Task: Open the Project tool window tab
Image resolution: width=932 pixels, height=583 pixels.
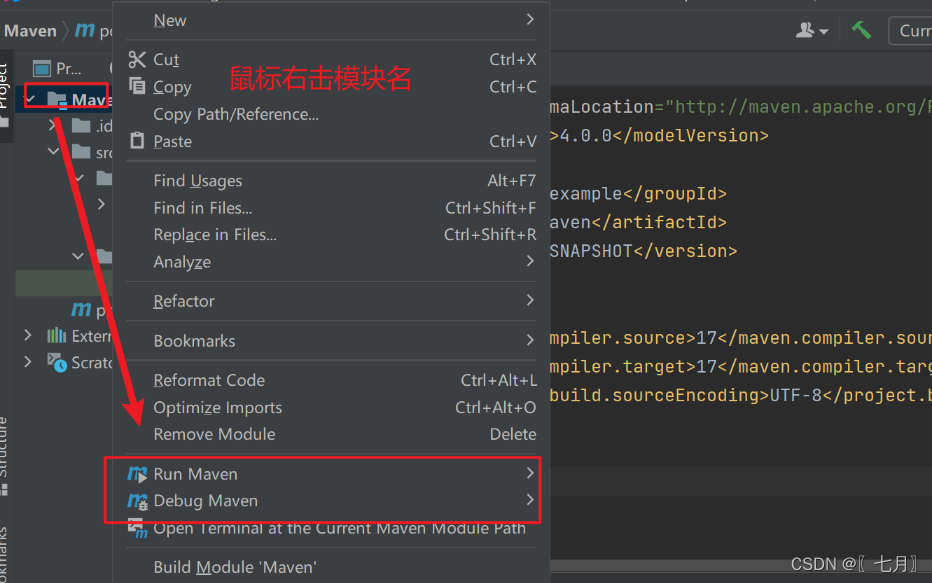Action: (5, 95)
